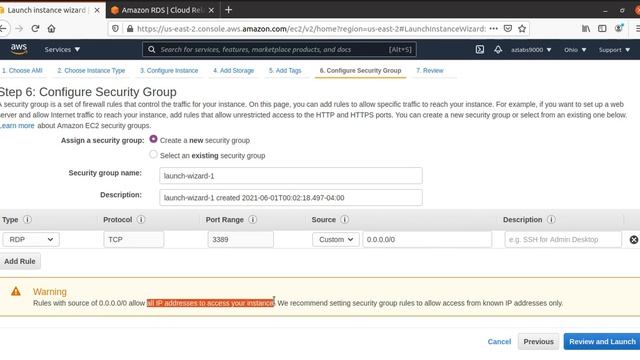
Task: Go to step 4 Add Storage
Action: 233,71
